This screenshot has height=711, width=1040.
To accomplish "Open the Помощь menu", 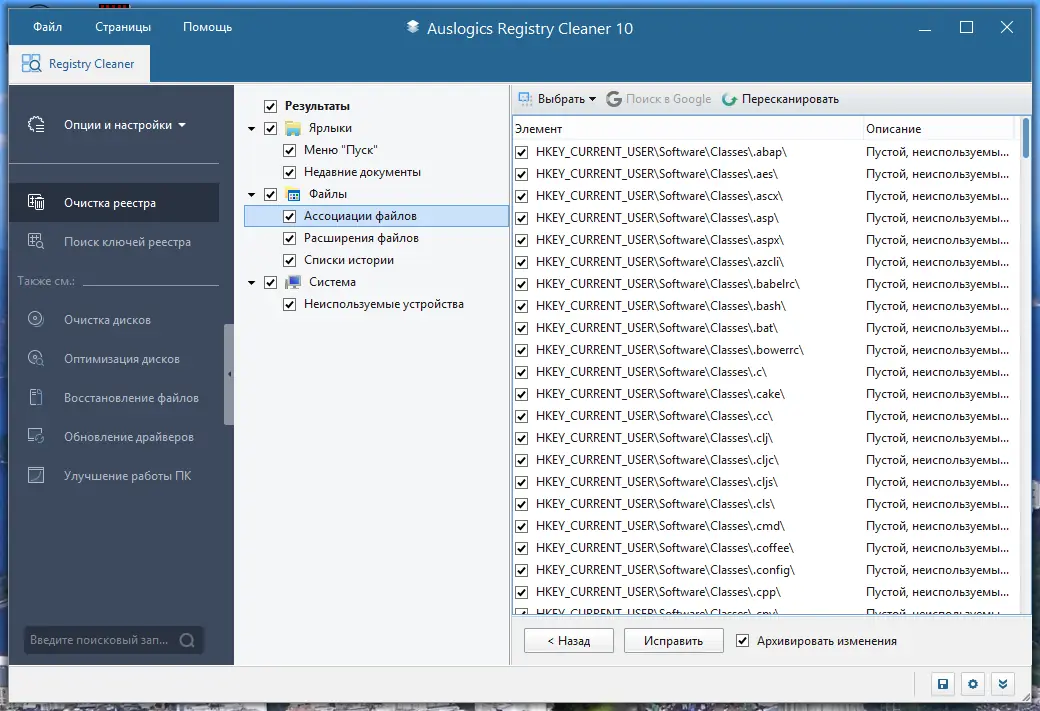I will click(x=208, y=27).
